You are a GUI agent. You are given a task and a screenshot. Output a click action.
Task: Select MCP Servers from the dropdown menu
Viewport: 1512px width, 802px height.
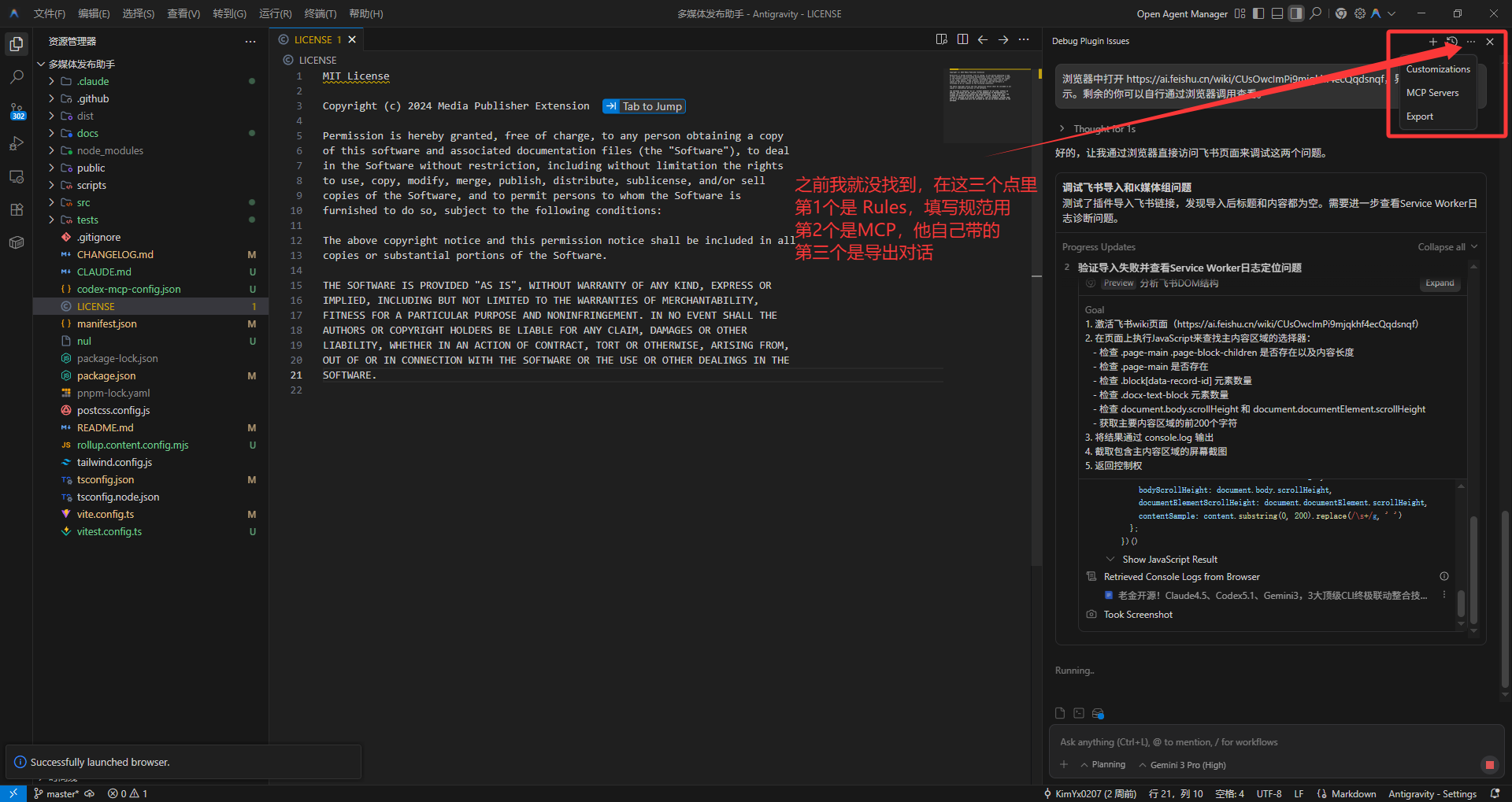point(1432,93)
